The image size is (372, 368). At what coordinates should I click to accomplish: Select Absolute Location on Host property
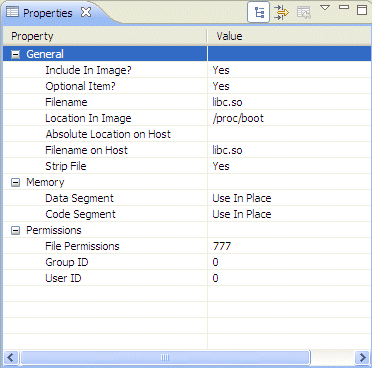tap(108, 134)
